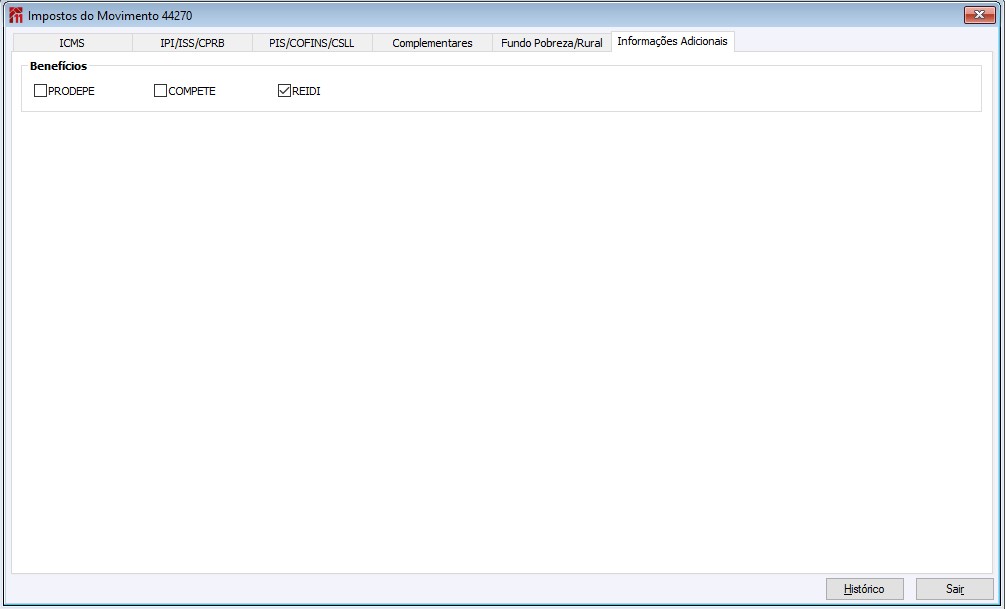Viewport: 1005px width, 609px height.
Task: Click the Sair button
Action: 955,588
